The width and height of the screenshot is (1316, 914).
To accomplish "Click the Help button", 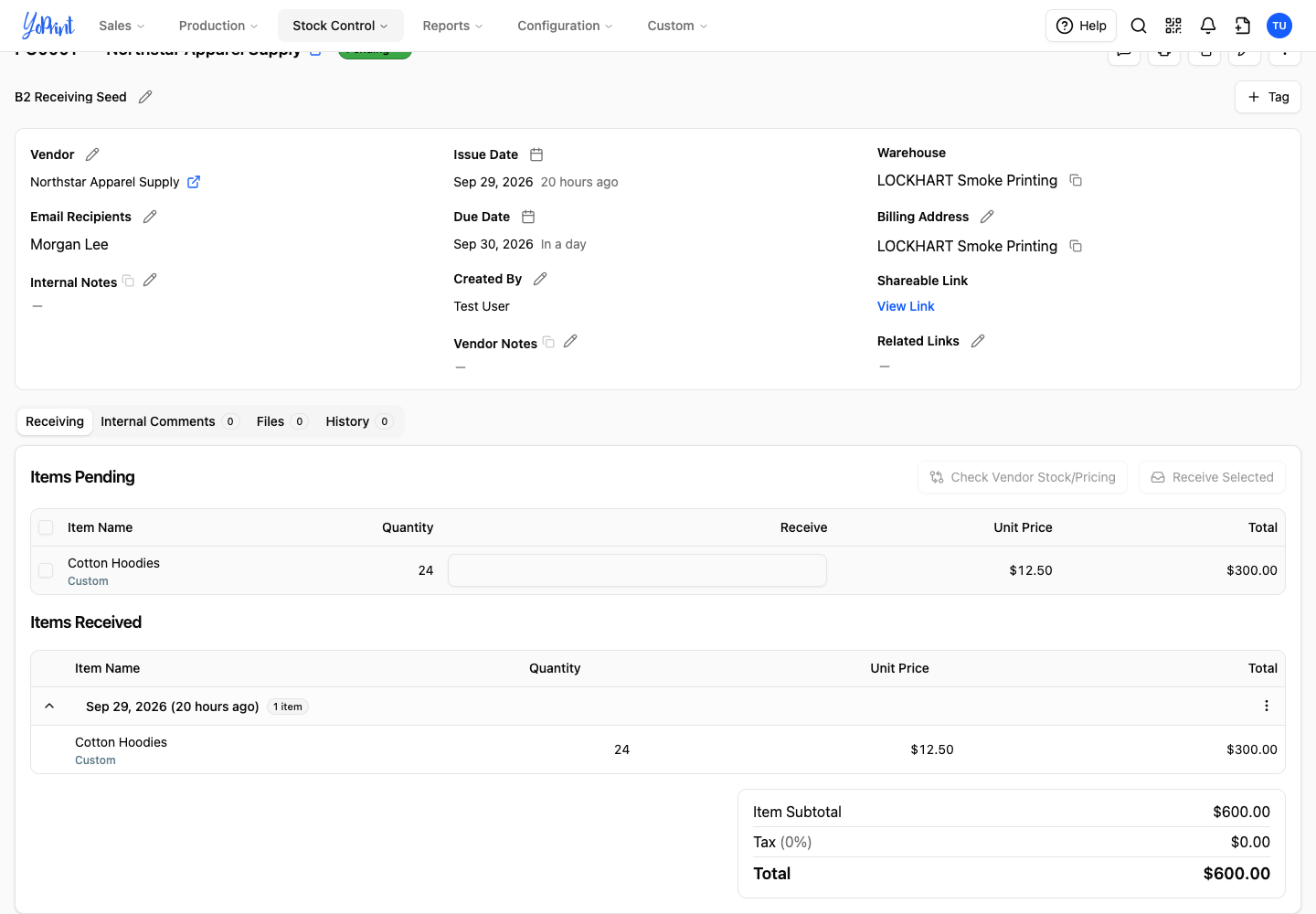I will [x=1081, y=26].
